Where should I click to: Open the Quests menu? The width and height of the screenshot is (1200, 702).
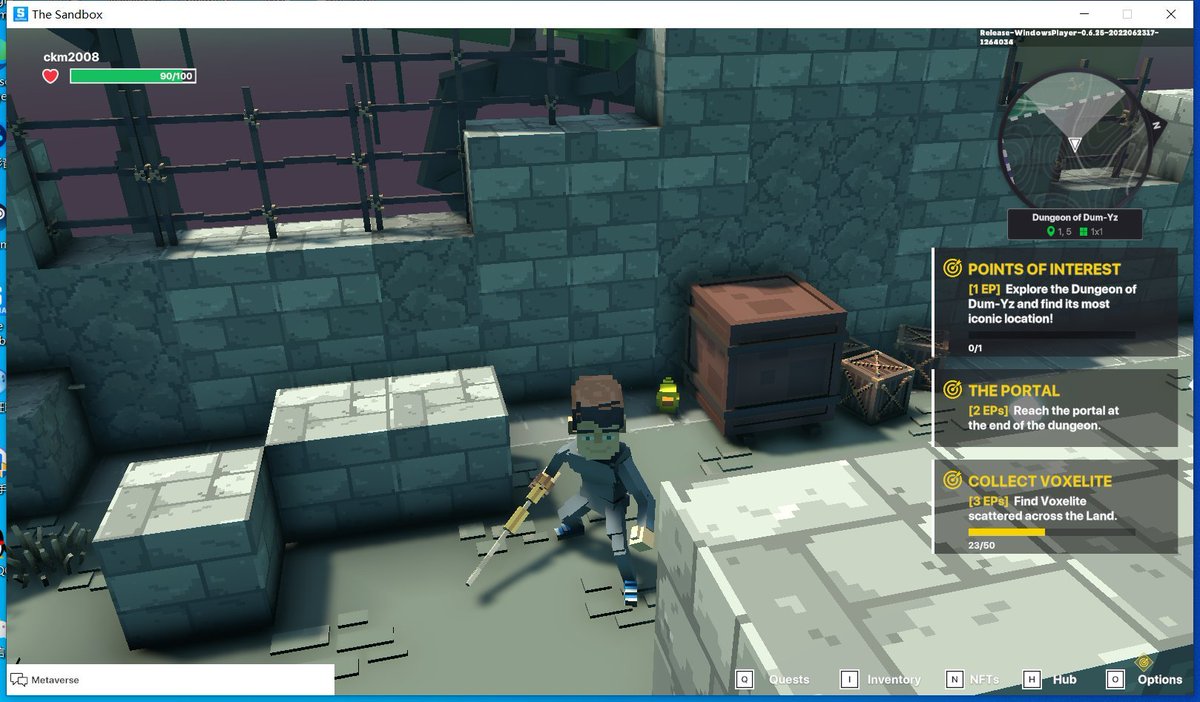(x=789, y=679)
